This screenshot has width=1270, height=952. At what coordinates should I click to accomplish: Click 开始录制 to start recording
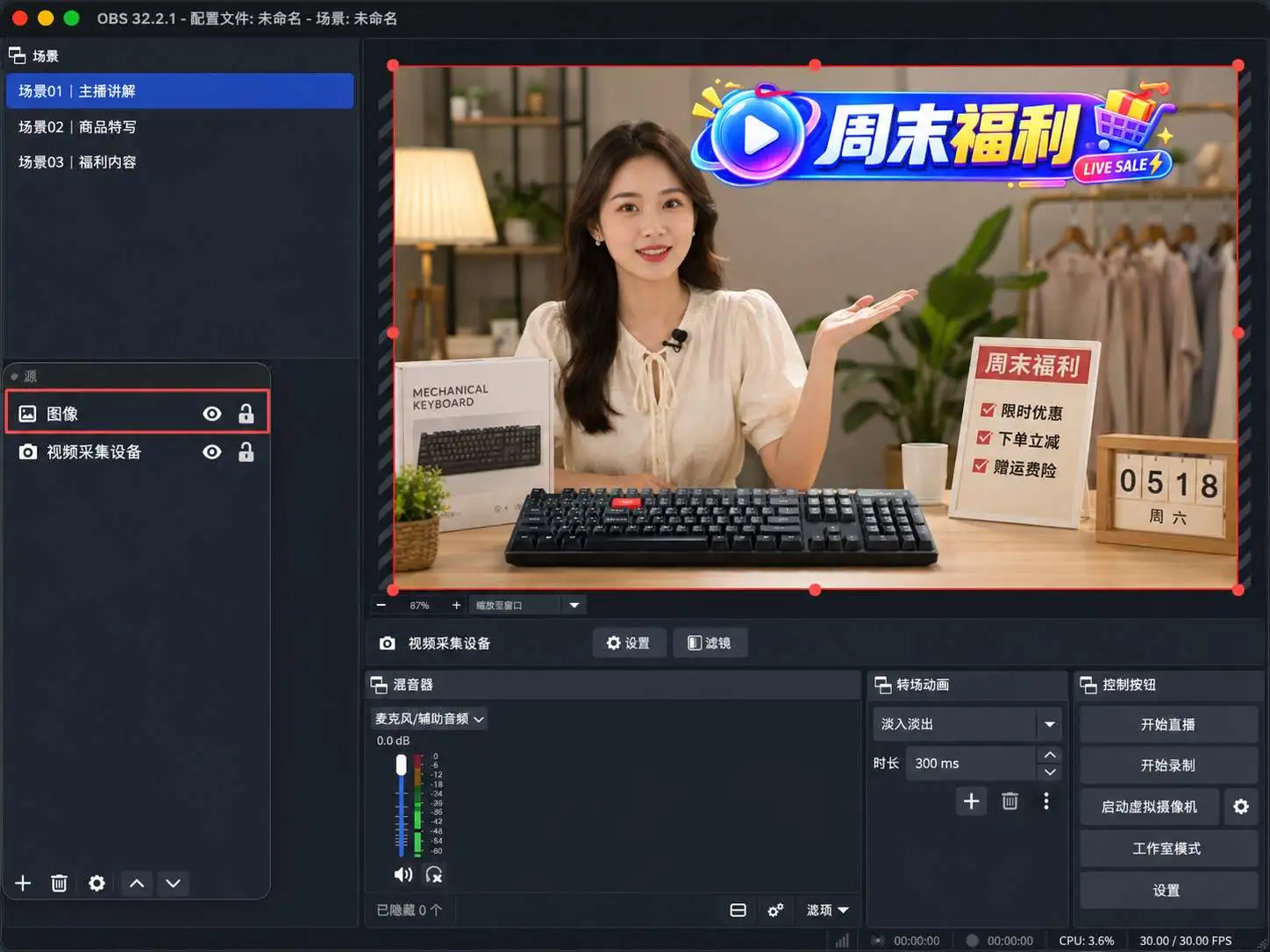click(x=1168, y=765)
